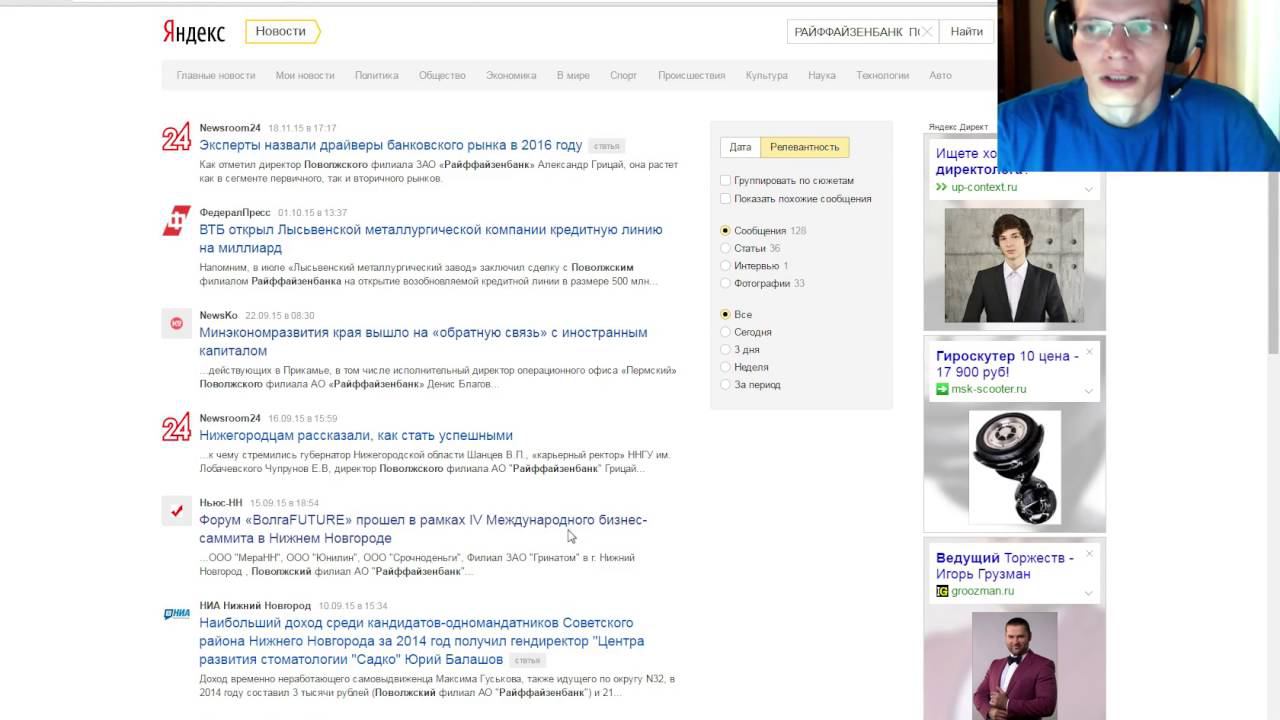Open the Наибольший доход среди кандидатов article
The image size is (1280, 720).
(x=421, y=641)
